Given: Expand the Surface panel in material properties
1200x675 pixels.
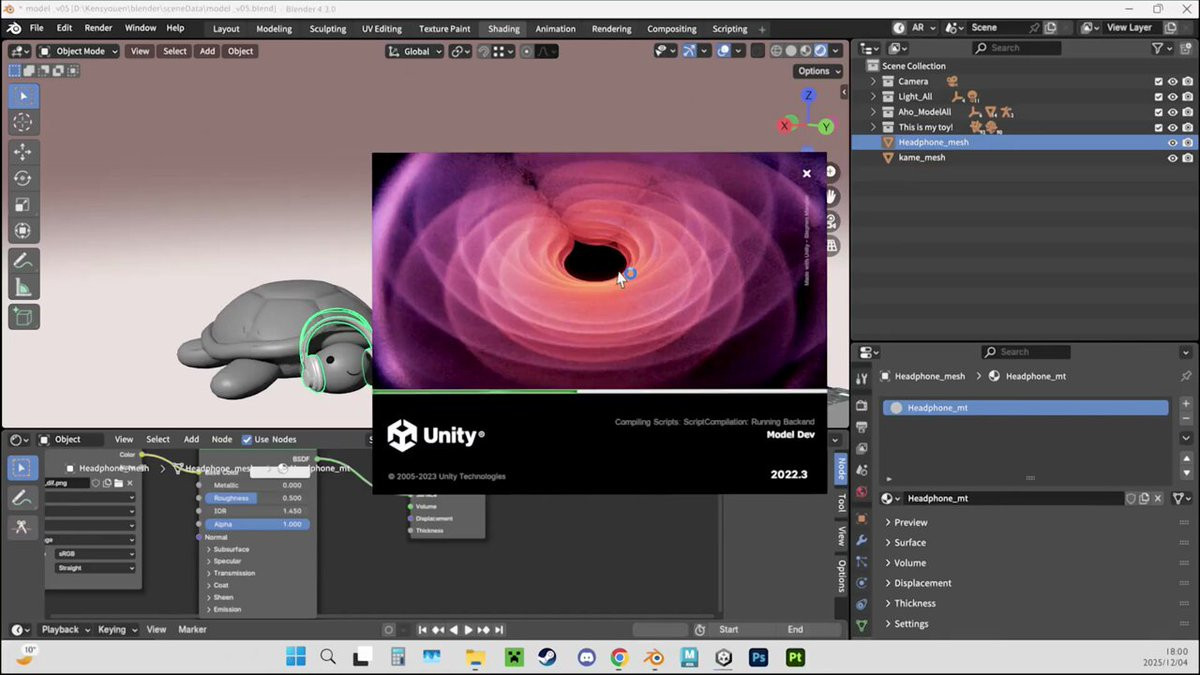Looking at the screenshot, I should click(x=909, y=543).
